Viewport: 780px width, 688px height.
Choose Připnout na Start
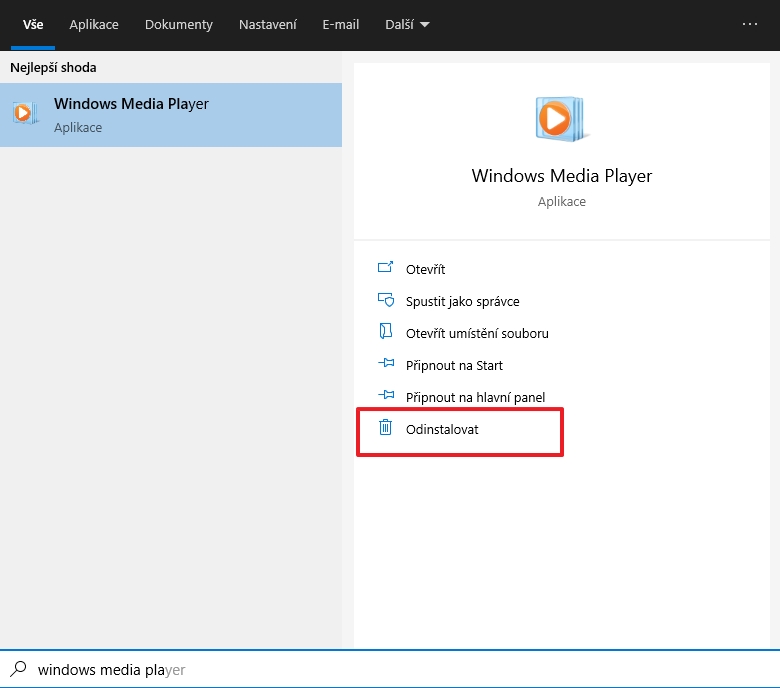(x=454, y=366)
